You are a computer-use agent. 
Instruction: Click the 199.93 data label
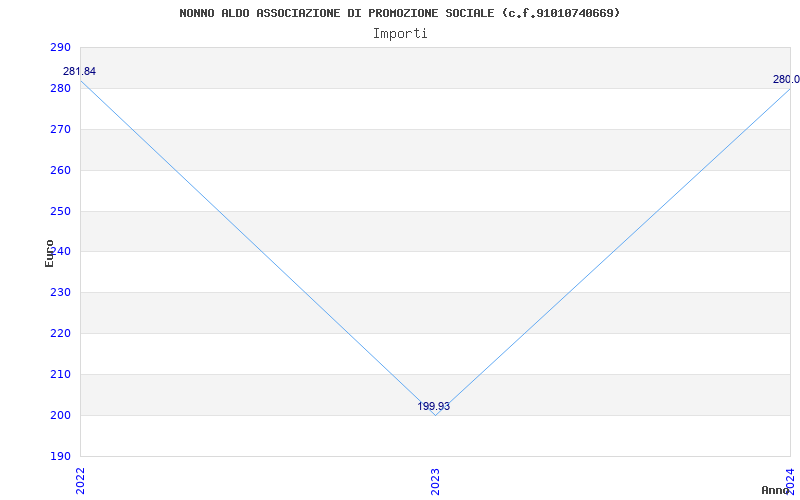tap(434, 406)
